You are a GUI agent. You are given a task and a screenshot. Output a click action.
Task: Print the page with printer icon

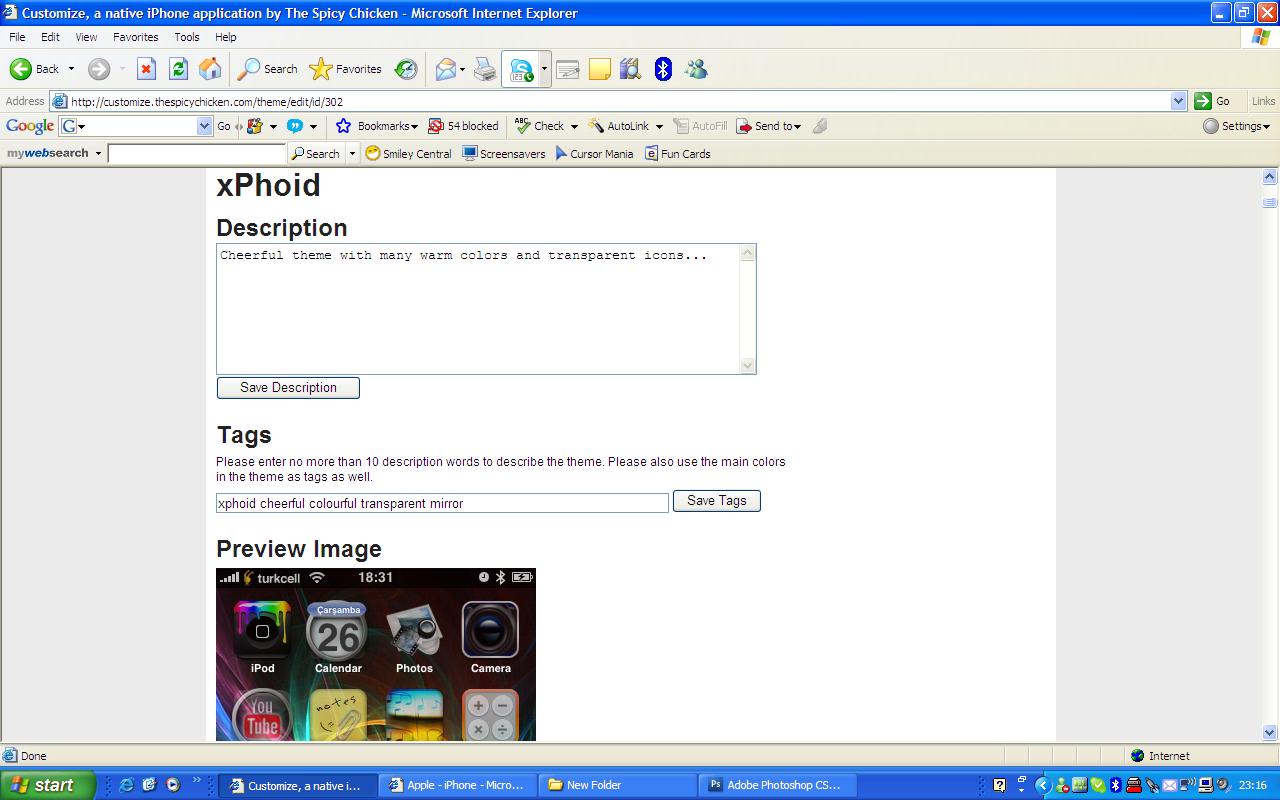(x=485, y=69)
